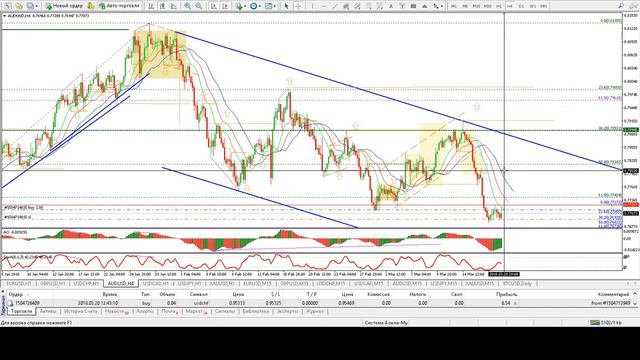Image resolution: width=640 pixels, height=360 pixels.
Task: Switch chart to bar chart type
Action: pyautogui.click(x=151, y=6)
